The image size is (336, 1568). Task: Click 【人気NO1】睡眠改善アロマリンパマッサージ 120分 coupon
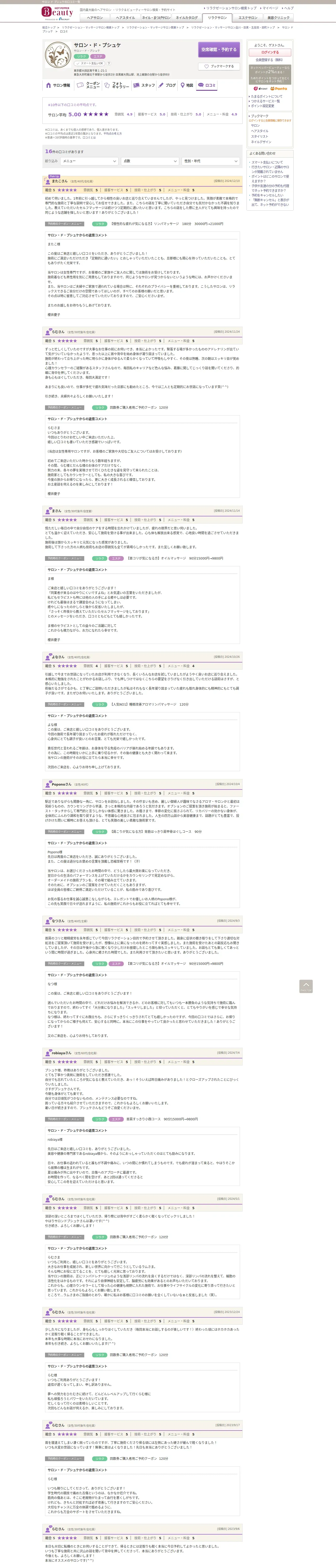149,704
